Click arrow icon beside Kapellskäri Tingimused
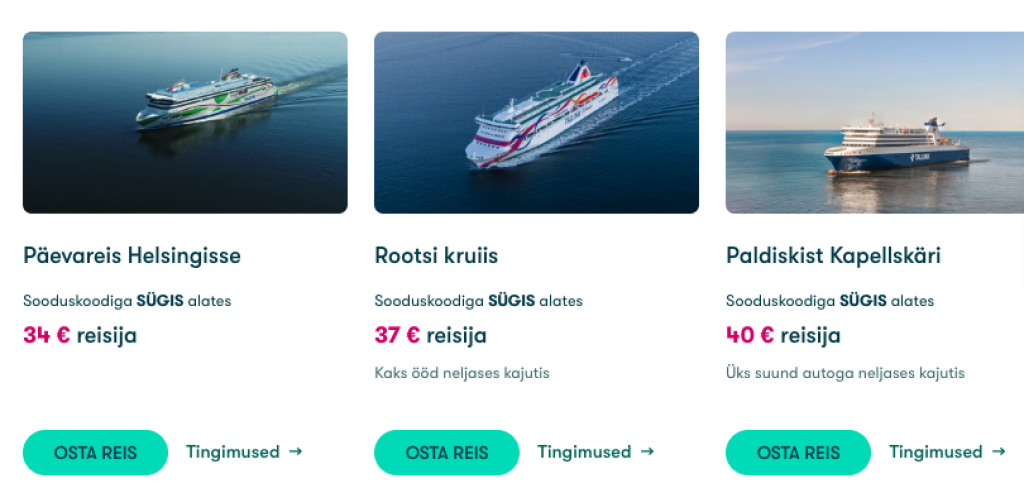This screenshot has height=488, width=1024. (x=998, y=452)
